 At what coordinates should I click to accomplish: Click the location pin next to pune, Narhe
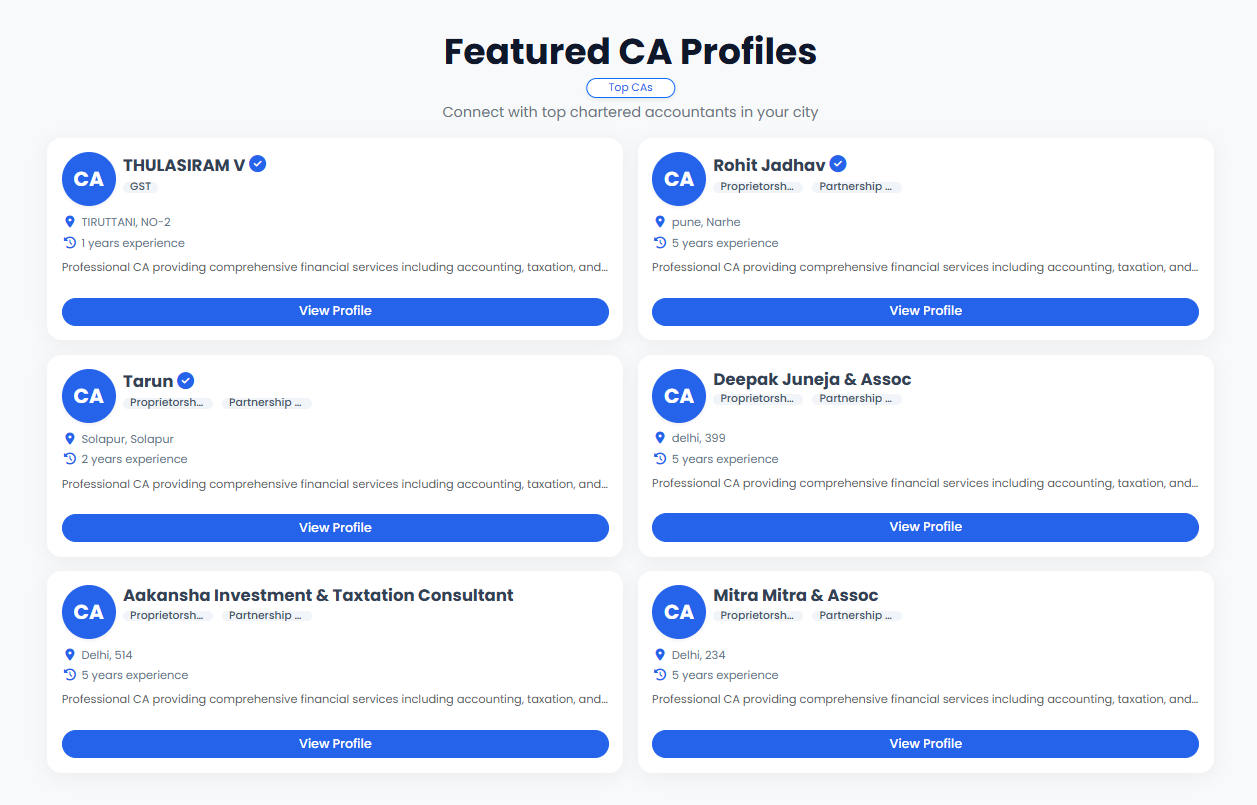[660, 222]
